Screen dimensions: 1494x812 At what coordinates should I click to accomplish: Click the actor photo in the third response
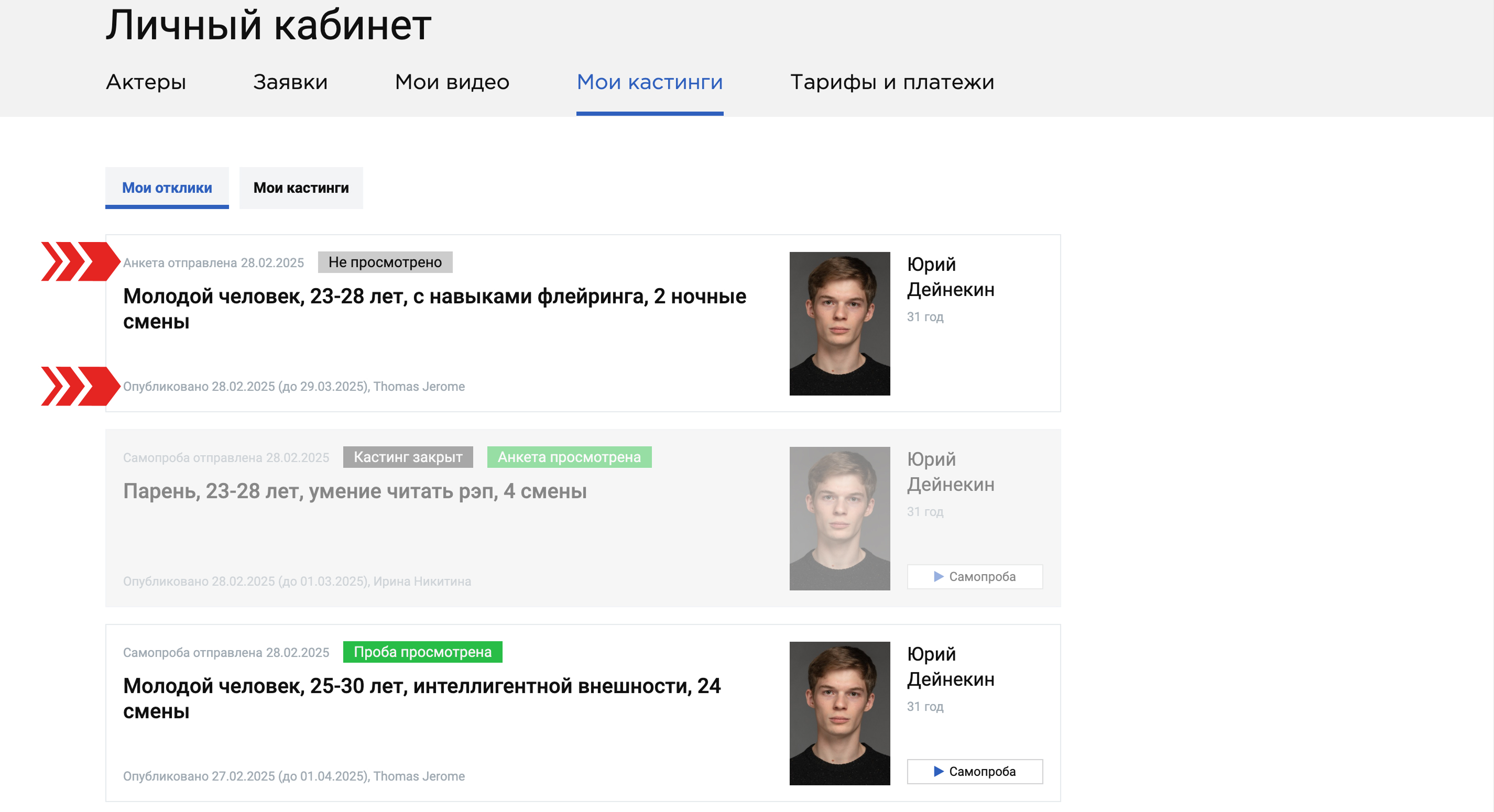coord(839,714)
